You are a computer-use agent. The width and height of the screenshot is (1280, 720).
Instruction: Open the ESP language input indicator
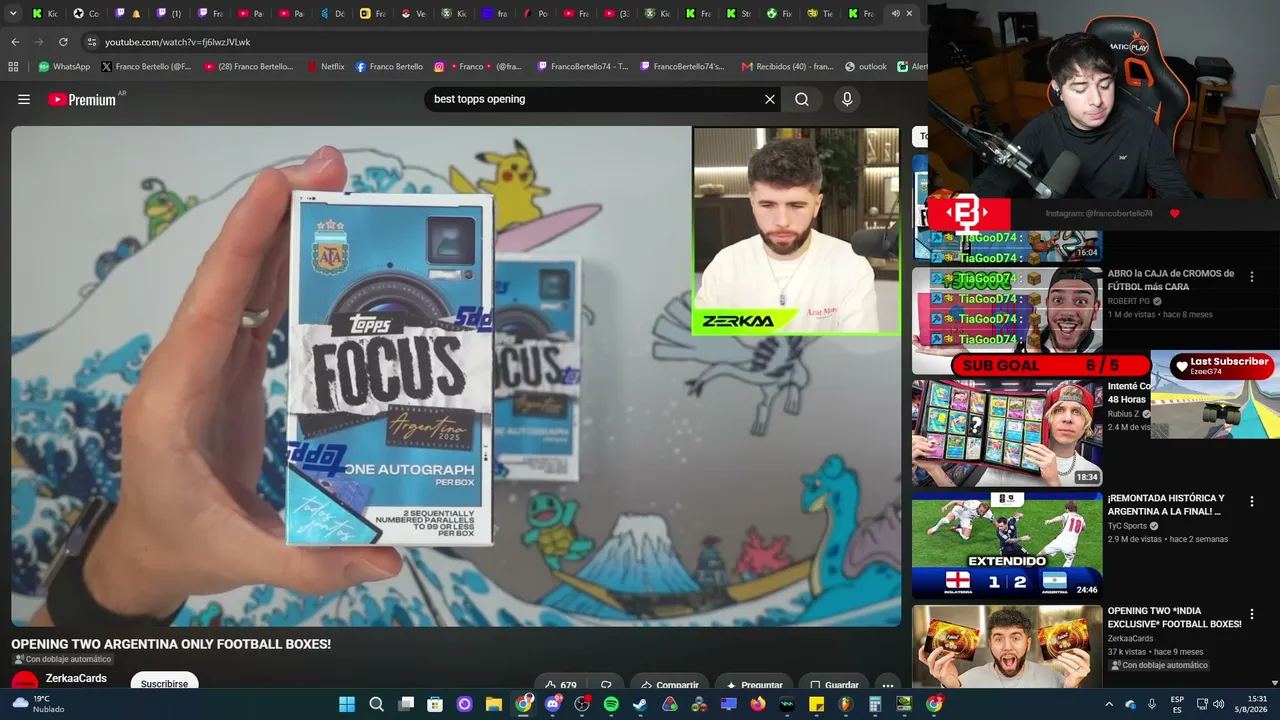(1178, 704)
